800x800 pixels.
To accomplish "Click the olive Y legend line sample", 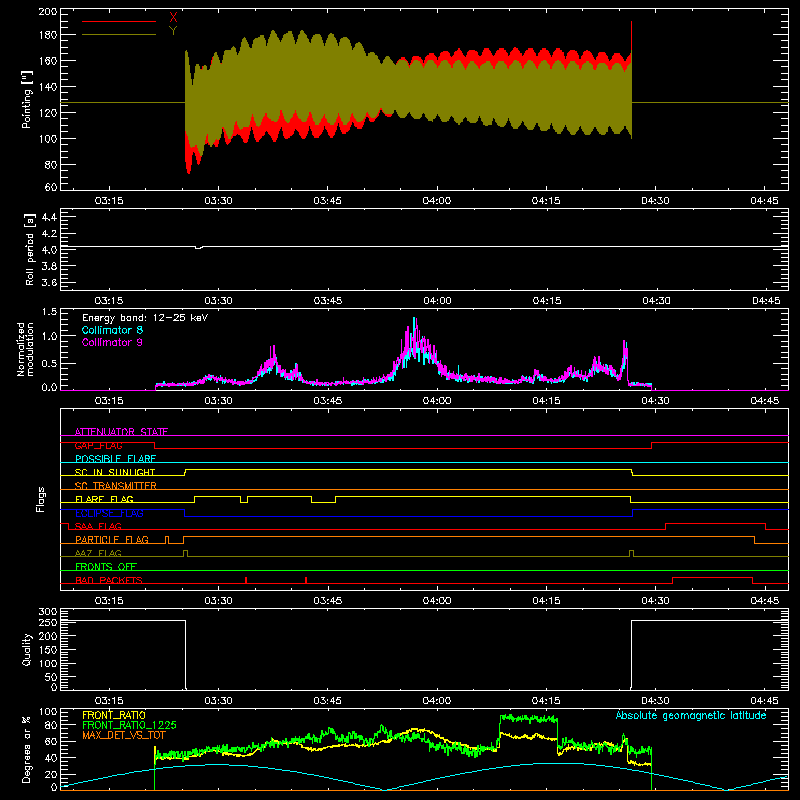I will click(x=119, y=35).
